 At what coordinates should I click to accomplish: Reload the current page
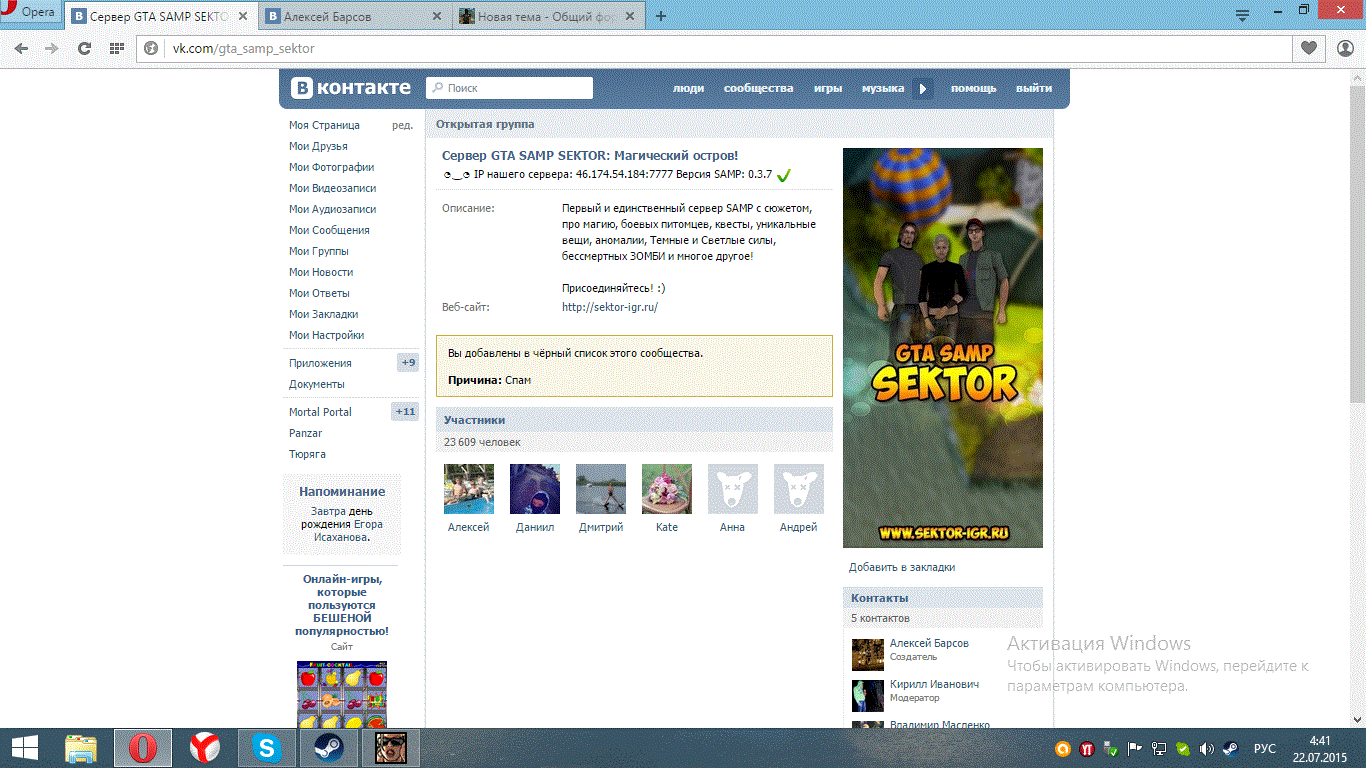pos(85,48)
